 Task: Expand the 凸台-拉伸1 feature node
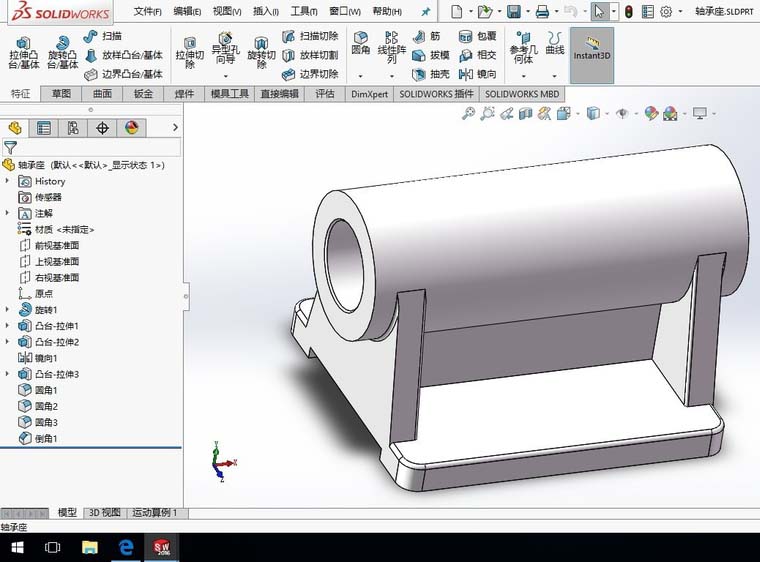click(9, 326)
